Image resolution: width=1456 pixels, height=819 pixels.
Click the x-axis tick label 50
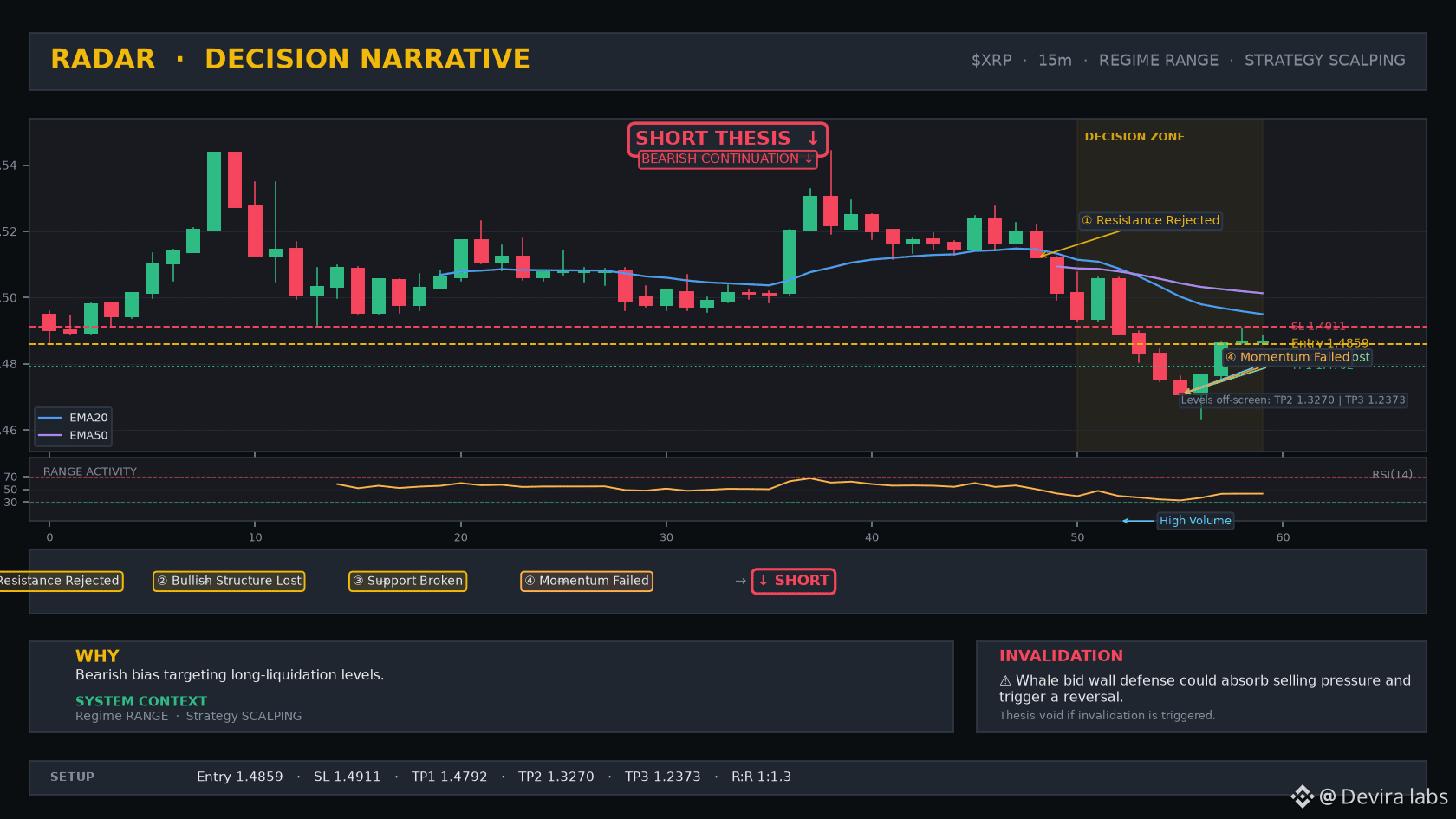point(1077,537)
